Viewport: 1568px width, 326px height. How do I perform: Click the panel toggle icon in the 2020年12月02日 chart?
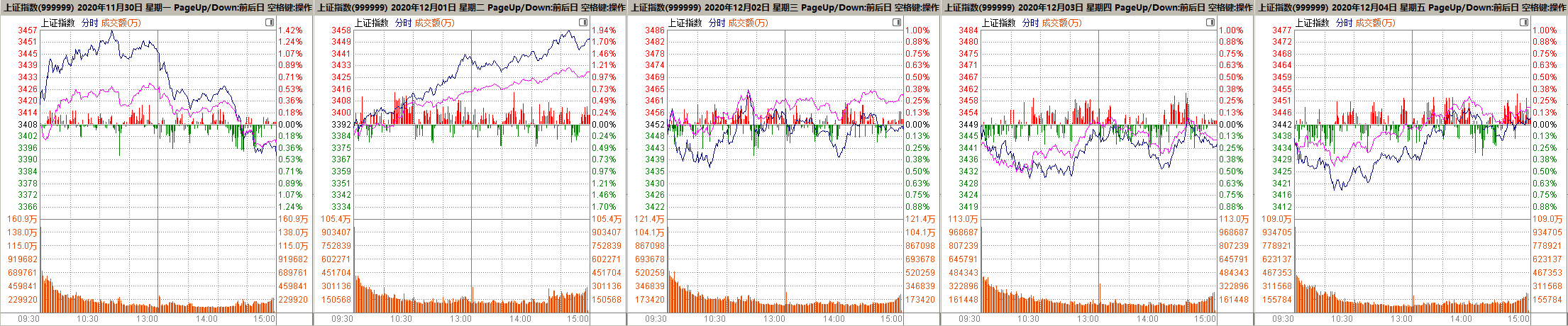click(897, 23)
